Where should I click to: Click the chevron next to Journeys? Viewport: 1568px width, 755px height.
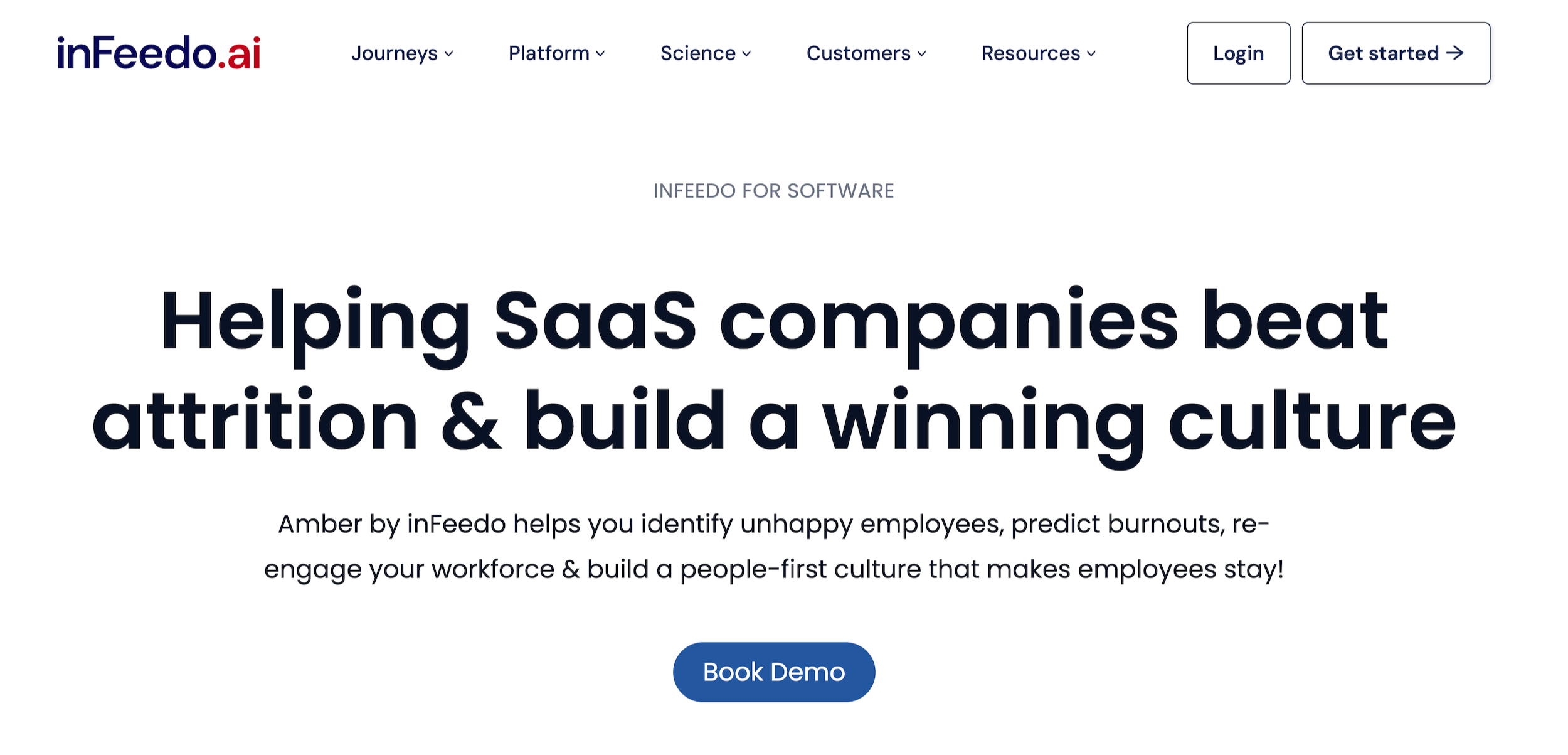[x=449, y=55]
